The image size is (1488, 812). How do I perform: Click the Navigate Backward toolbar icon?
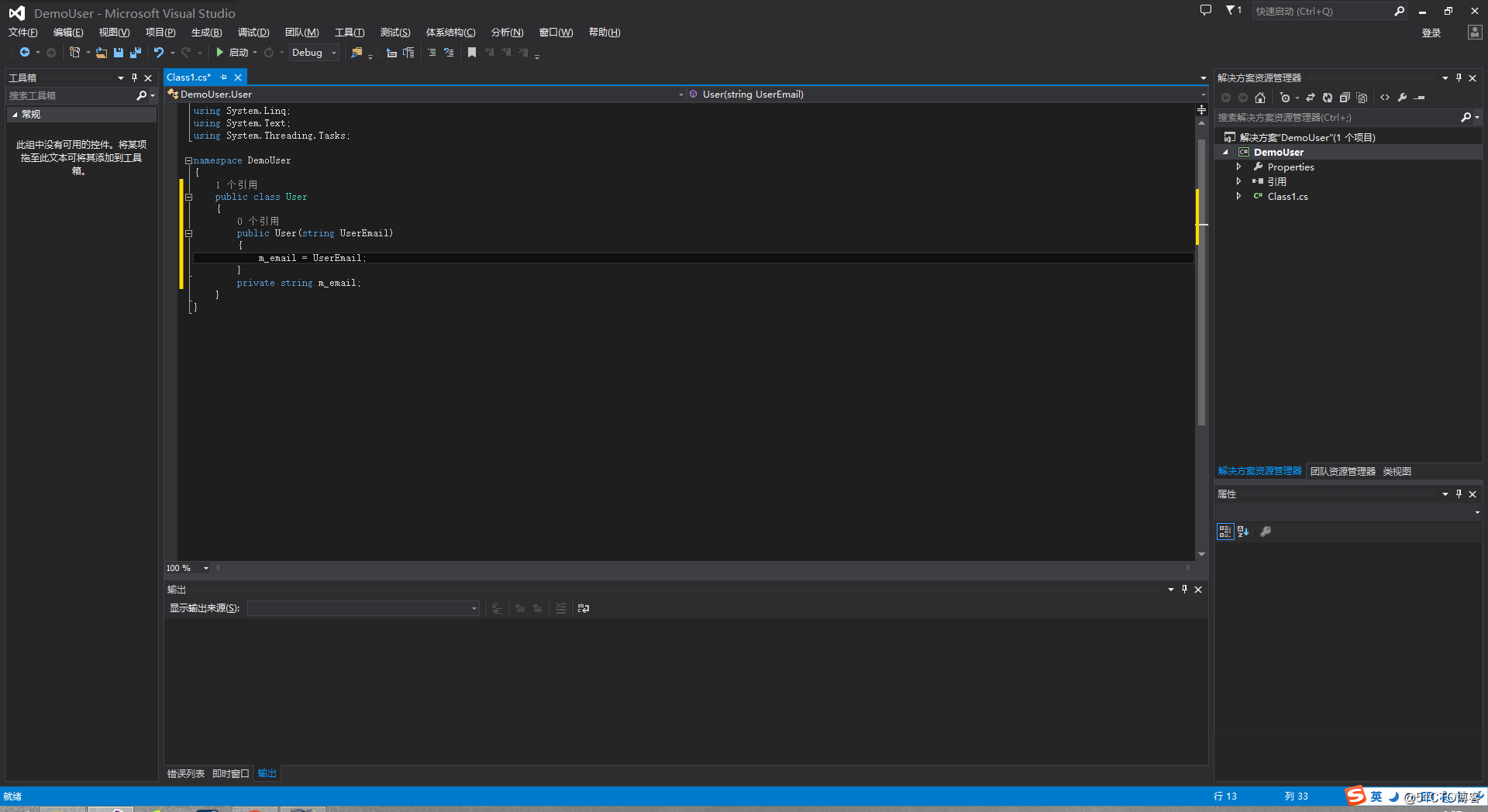(25, 53)
